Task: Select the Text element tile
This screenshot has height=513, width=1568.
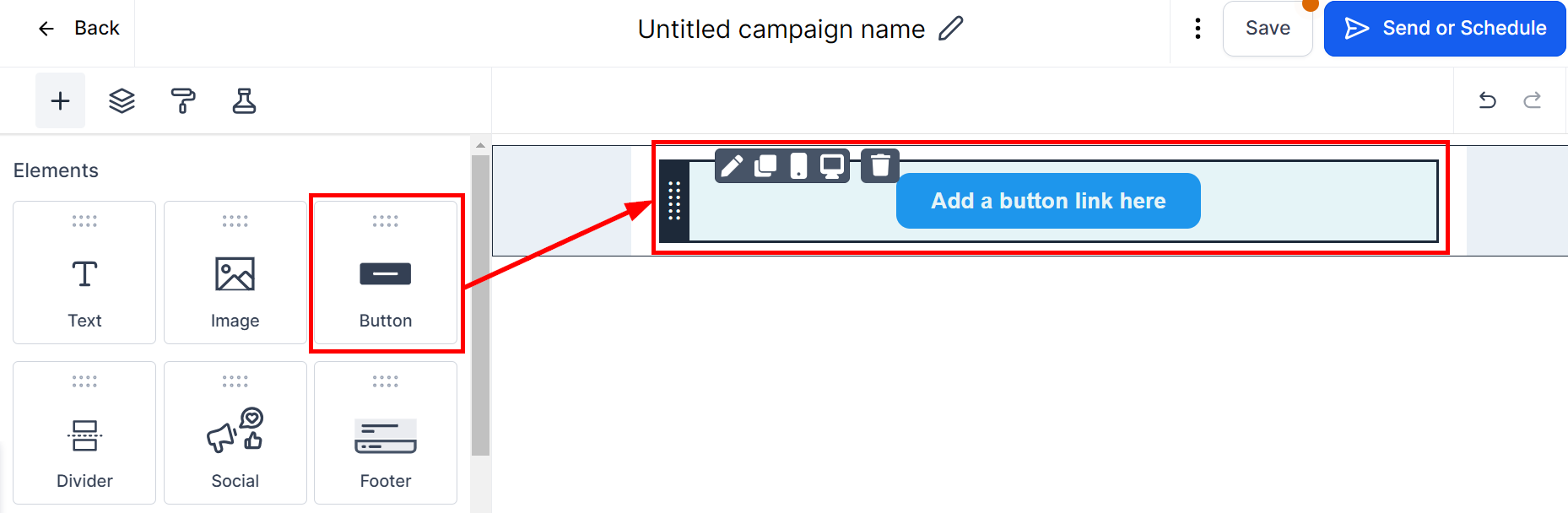Action: coord(84,273)
